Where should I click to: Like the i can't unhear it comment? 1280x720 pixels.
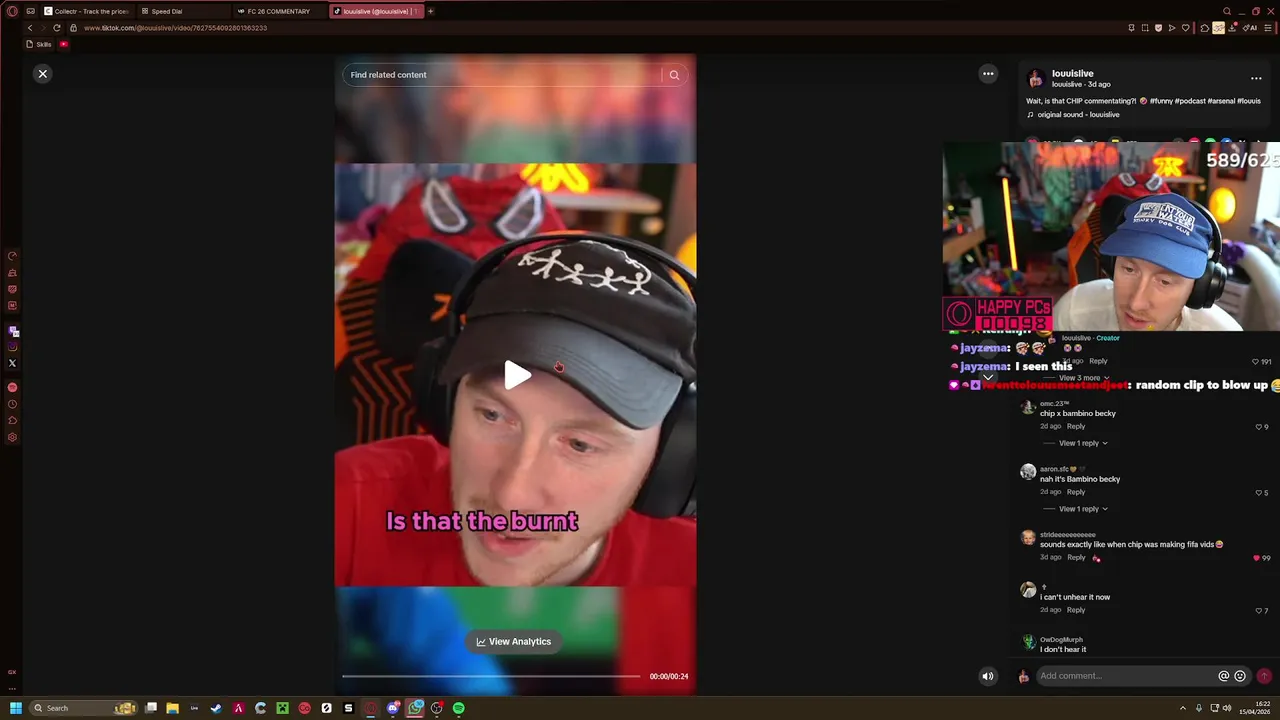pyautogui.click(x=1259, y=611)
